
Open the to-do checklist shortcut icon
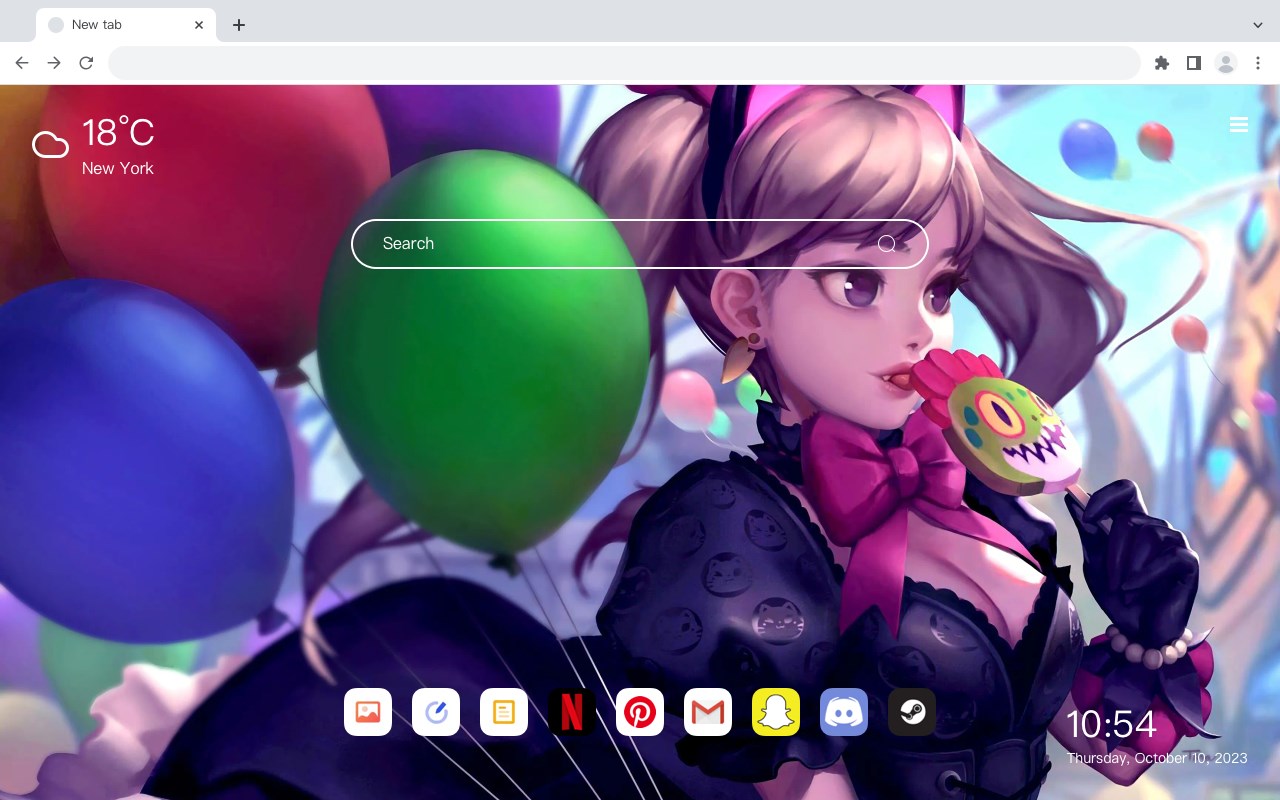click(x=436, y=712)
